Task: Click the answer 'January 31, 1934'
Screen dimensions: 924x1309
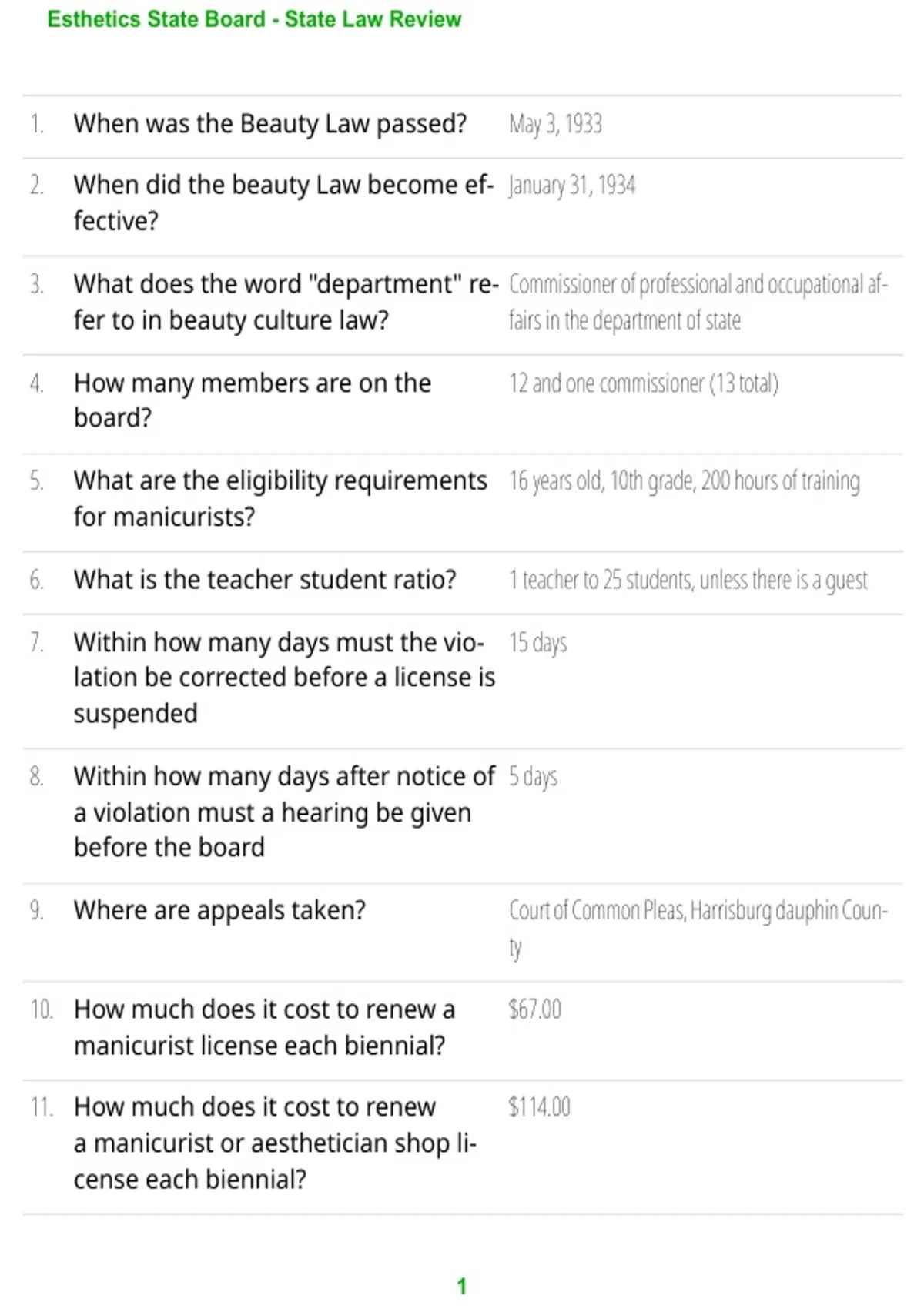Action: (x=571, y=185)
